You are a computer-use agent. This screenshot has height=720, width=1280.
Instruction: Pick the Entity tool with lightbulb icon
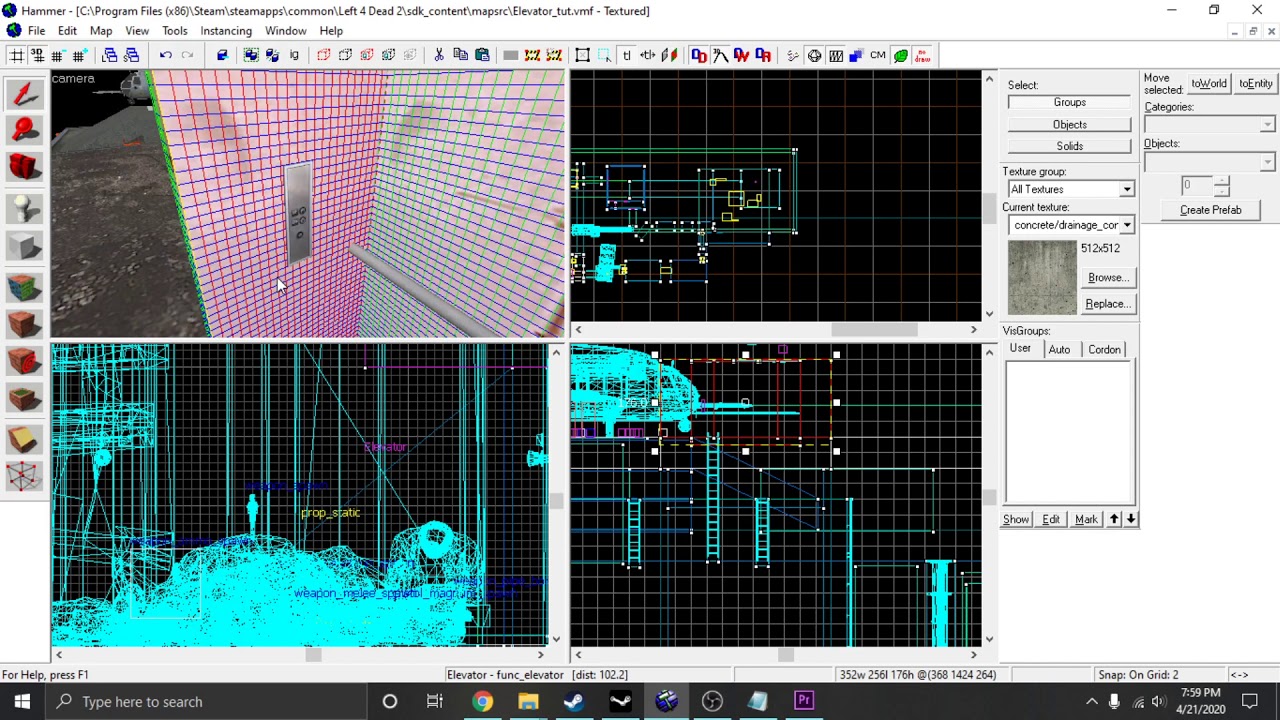pyautogui.click(x=25, y=208)
